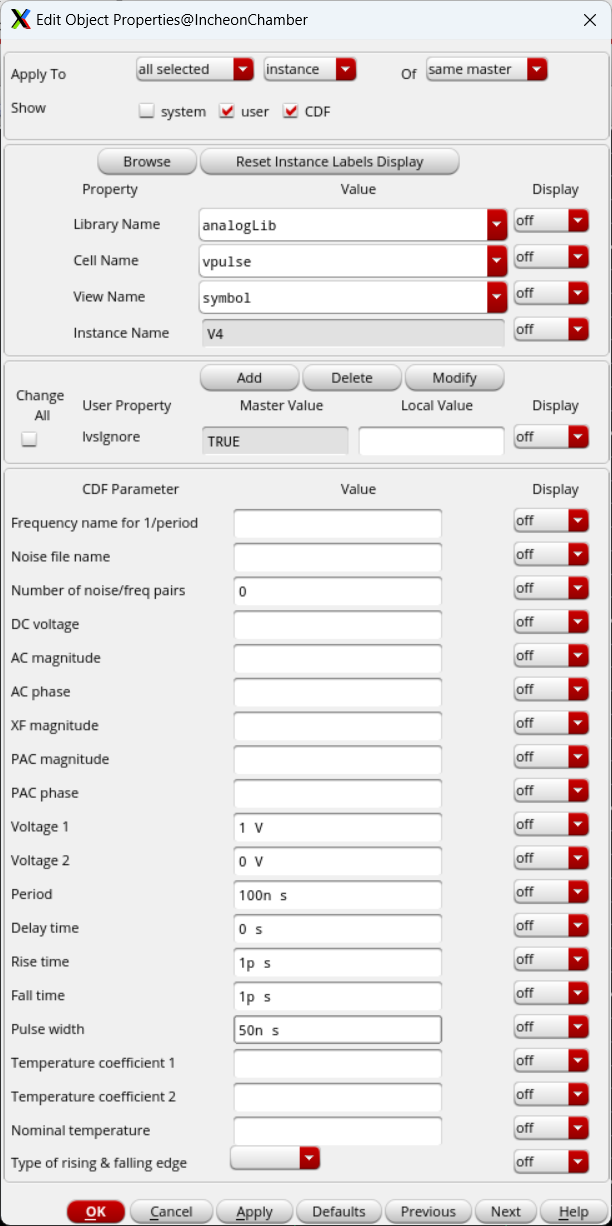
Task: Click the AC magnitude input field
Action: coord(338,659)
